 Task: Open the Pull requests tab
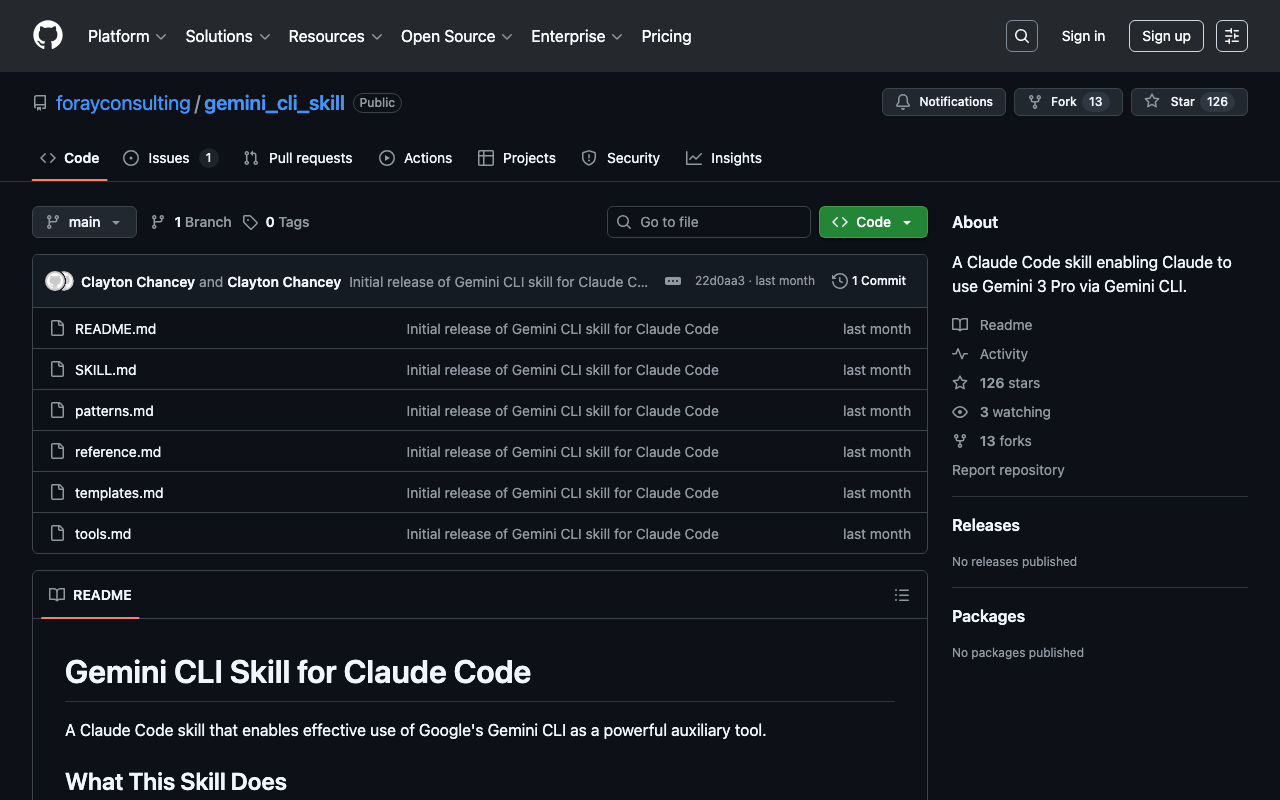click(298, 158)
